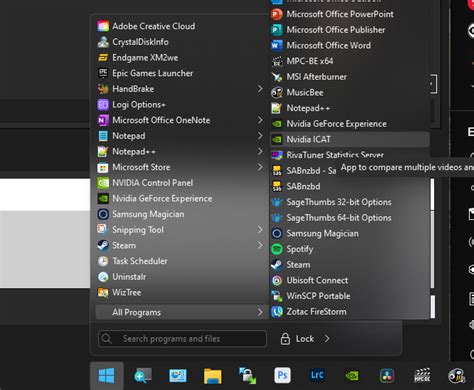Select Notepad++ in right programs list
This screenshot has width=474, height=390.
[x=349, y=108]
